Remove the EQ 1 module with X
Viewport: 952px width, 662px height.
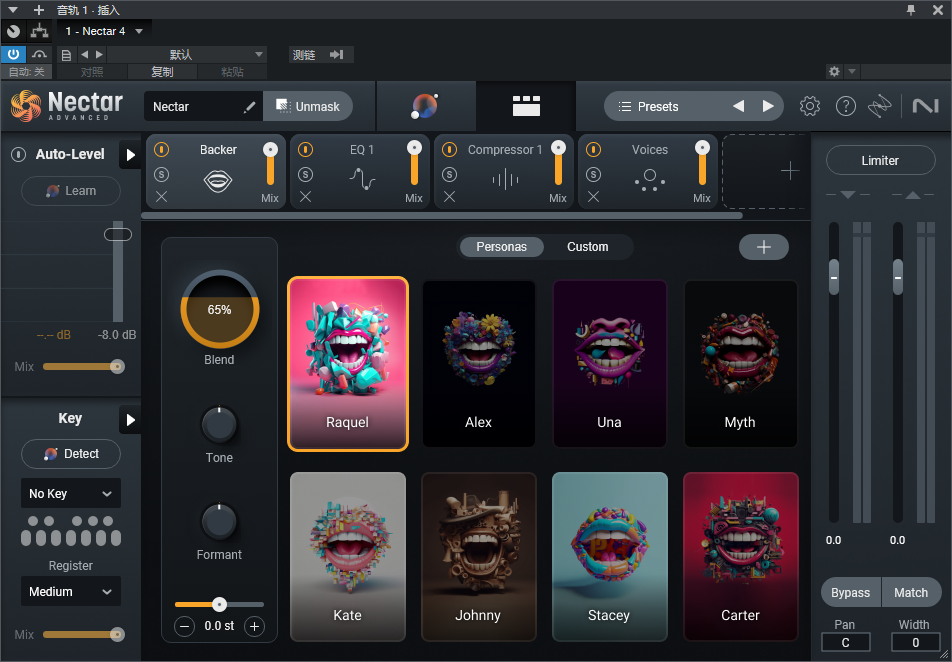(305, 197)
